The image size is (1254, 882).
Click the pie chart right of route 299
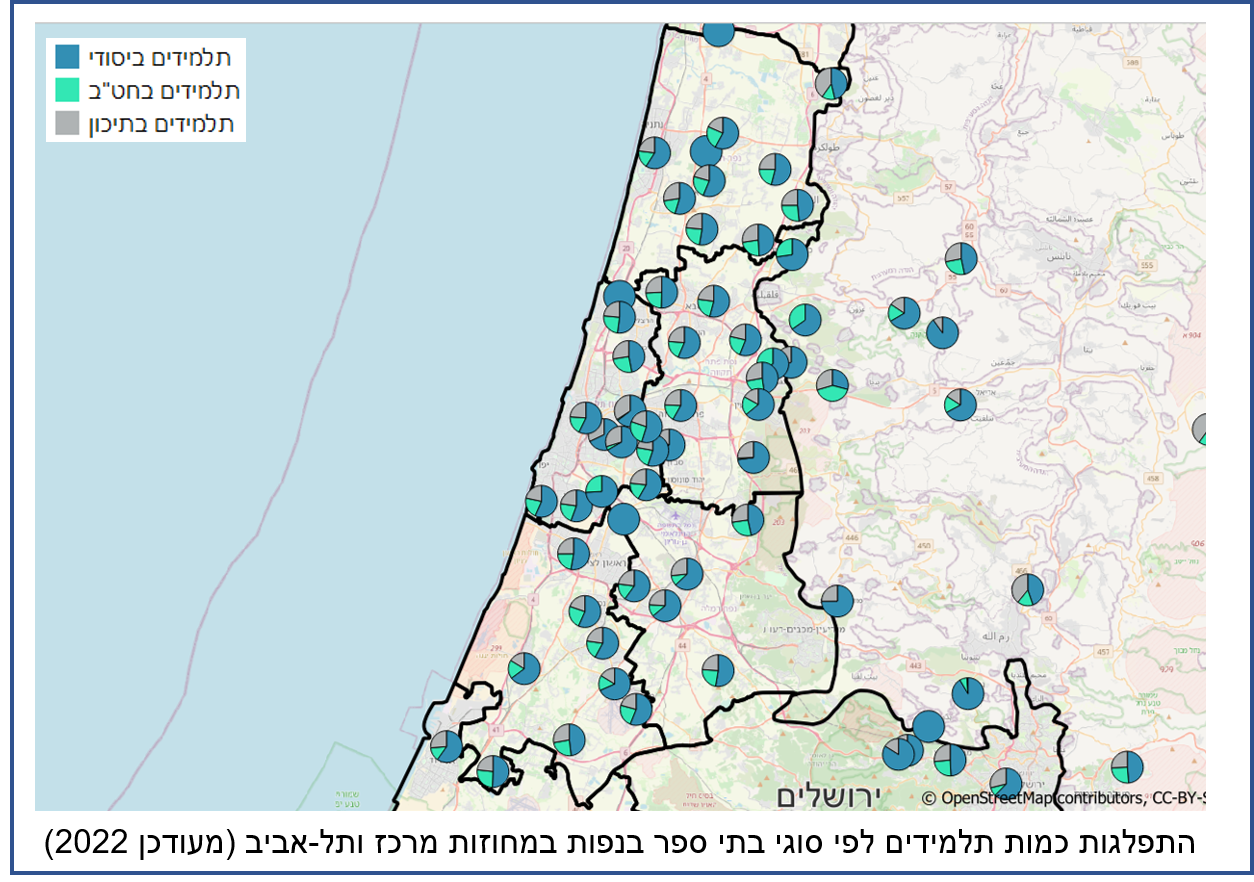[524, 668]
